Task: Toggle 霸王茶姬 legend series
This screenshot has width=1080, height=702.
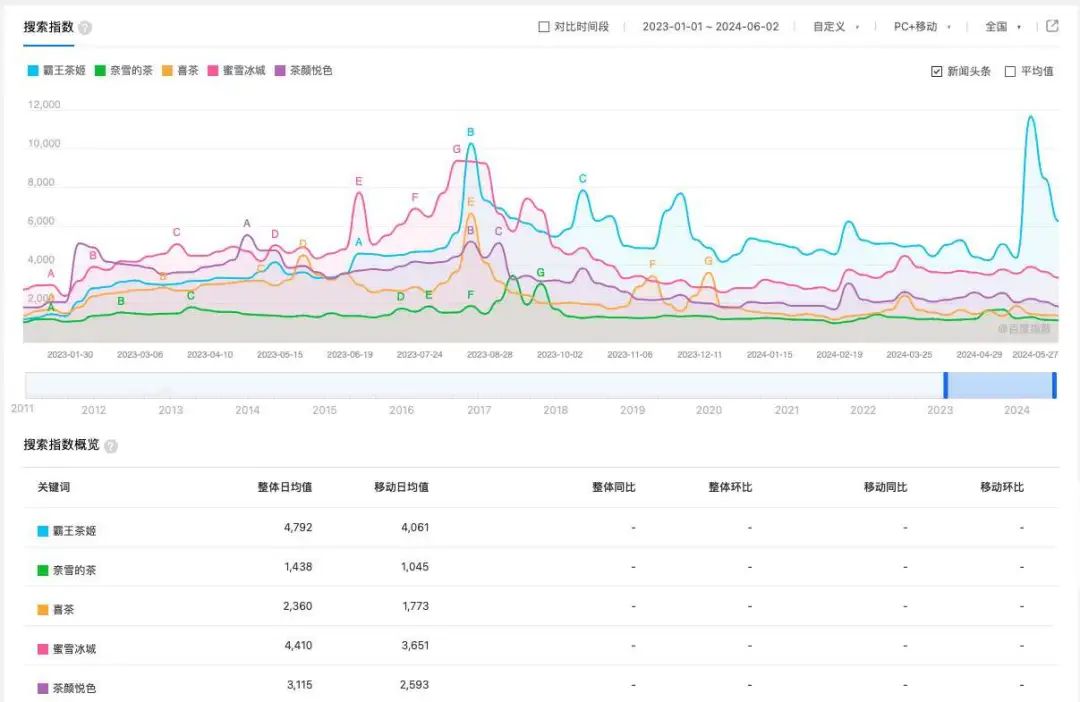Action: coord(56,70)
